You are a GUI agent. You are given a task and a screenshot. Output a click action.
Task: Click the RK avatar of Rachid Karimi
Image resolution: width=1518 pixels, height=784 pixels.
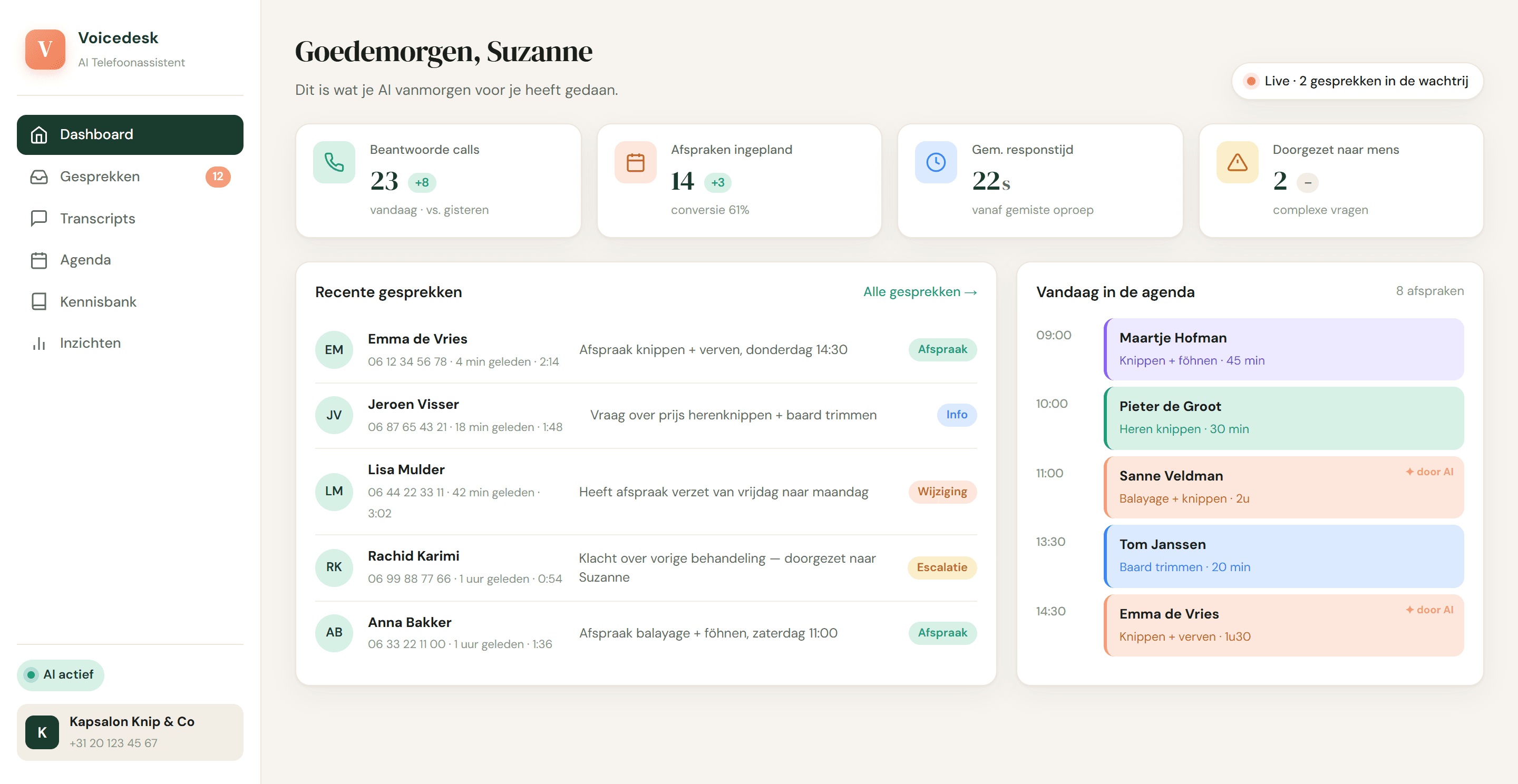pos(334,567)
